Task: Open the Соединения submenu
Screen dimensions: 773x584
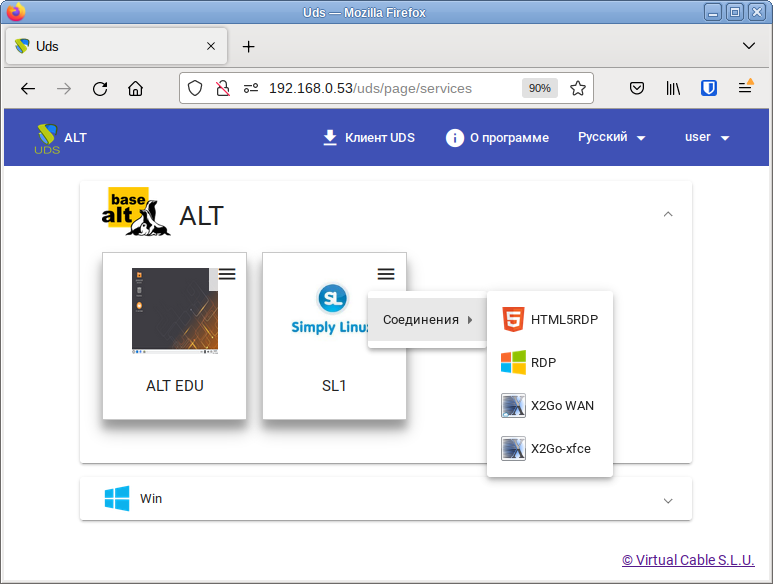Action: pos(427,320)
